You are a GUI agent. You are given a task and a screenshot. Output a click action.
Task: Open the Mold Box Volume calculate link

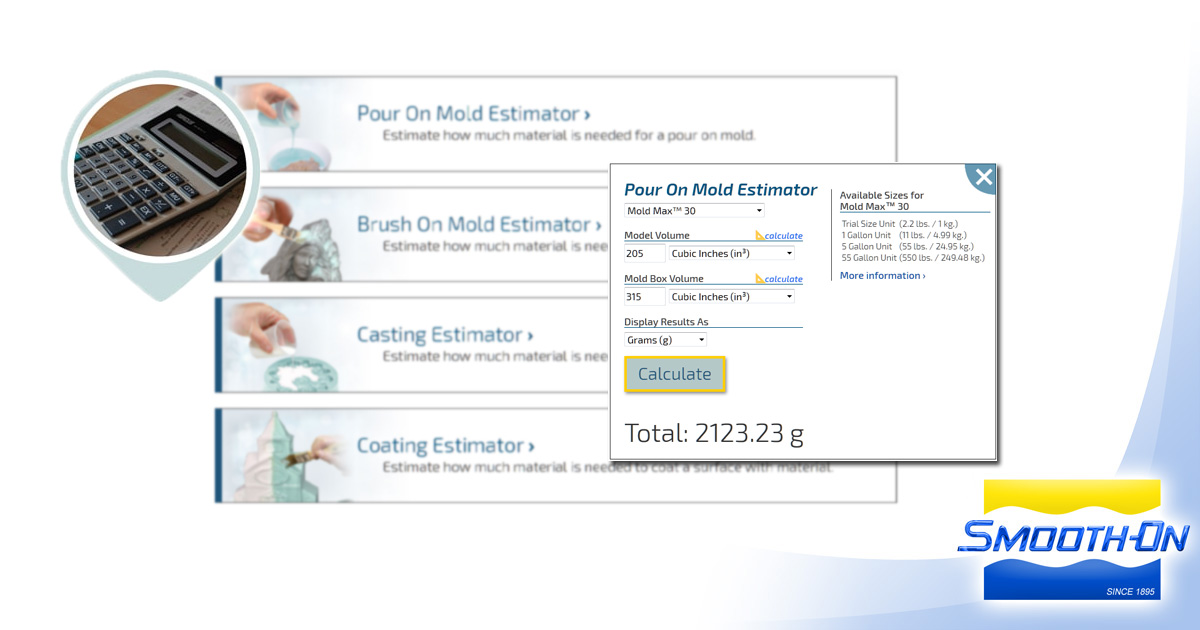pyautogui.click(x=779, y=279)
